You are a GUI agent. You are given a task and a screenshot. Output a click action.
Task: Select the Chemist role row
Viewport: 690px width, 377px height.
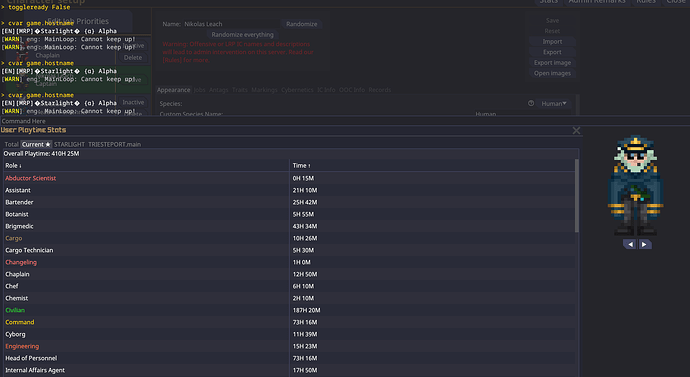(290, 298)
